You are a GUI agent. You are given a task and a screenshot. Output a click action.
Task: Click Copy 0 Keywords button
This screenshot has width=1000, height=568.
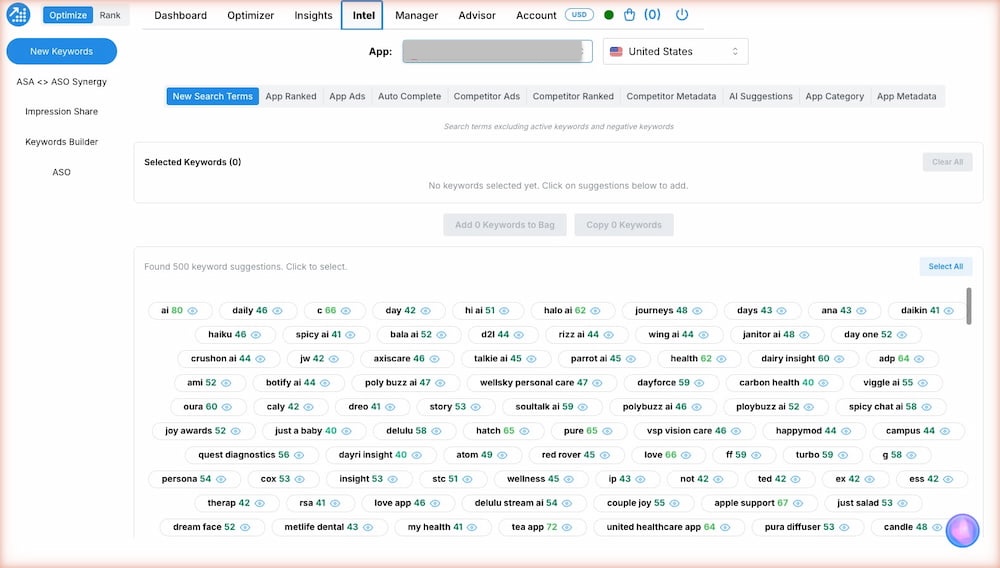624,225
